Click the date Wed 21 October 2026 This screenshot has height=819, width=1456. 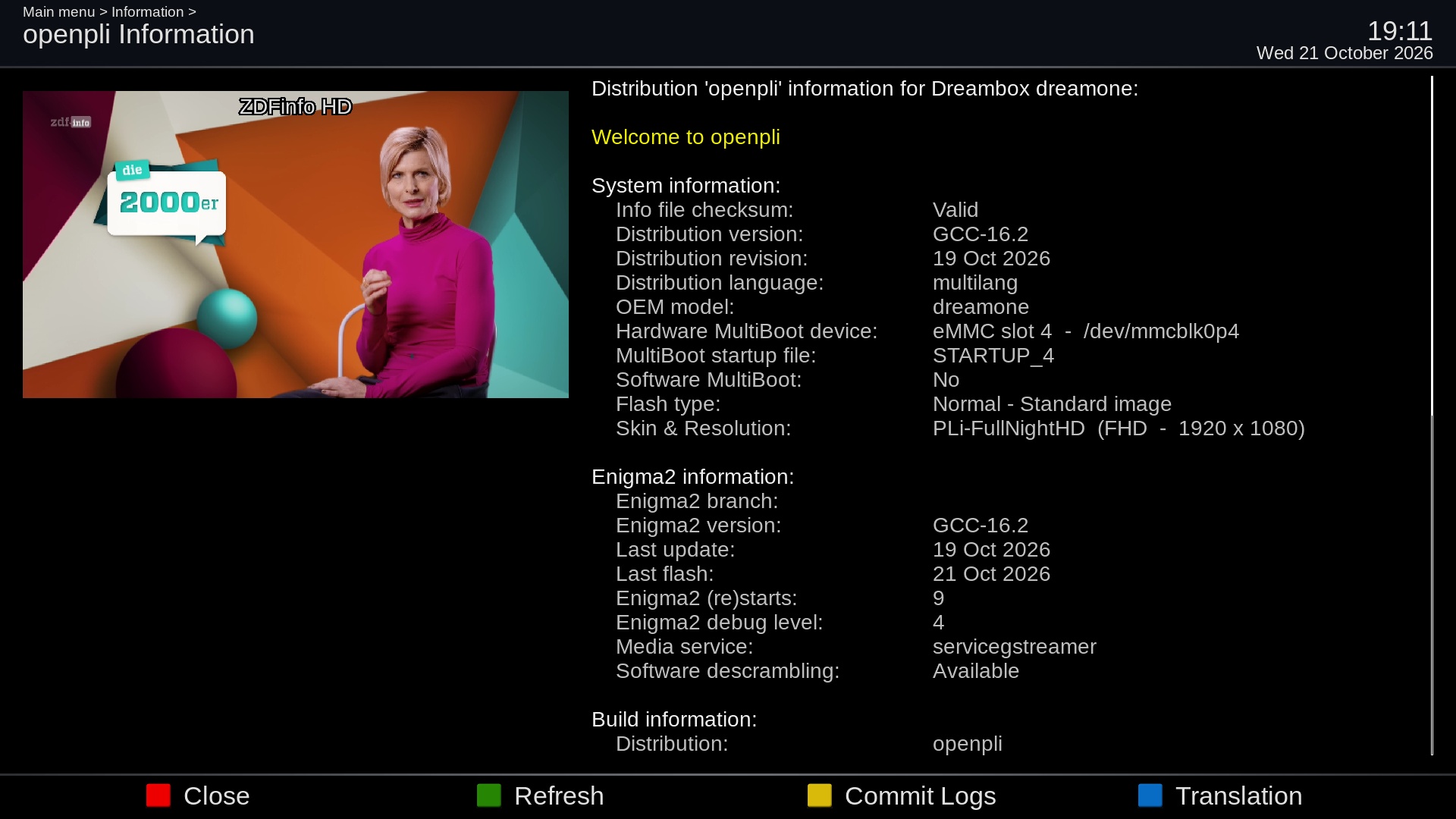(x=1345, y=53)
